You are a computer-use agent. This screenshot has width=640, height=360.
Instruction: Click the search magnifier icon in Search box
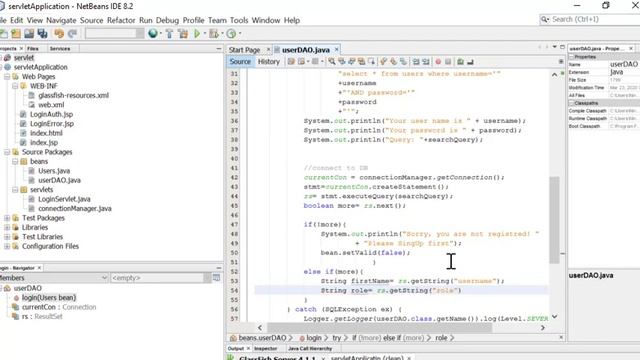(545, 19)
